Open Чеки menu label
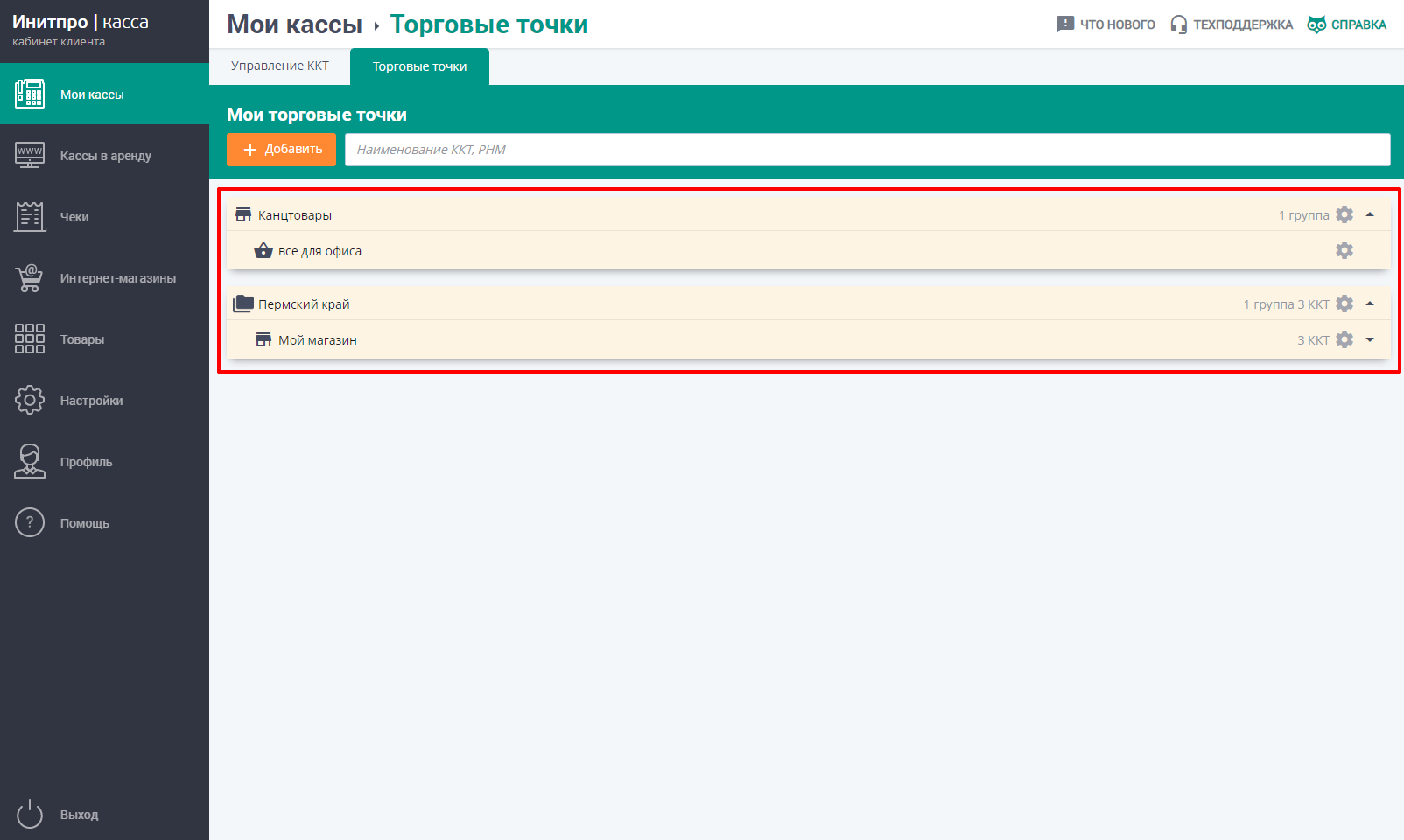The image size is (1404, 840). click(x=74, y=217)
